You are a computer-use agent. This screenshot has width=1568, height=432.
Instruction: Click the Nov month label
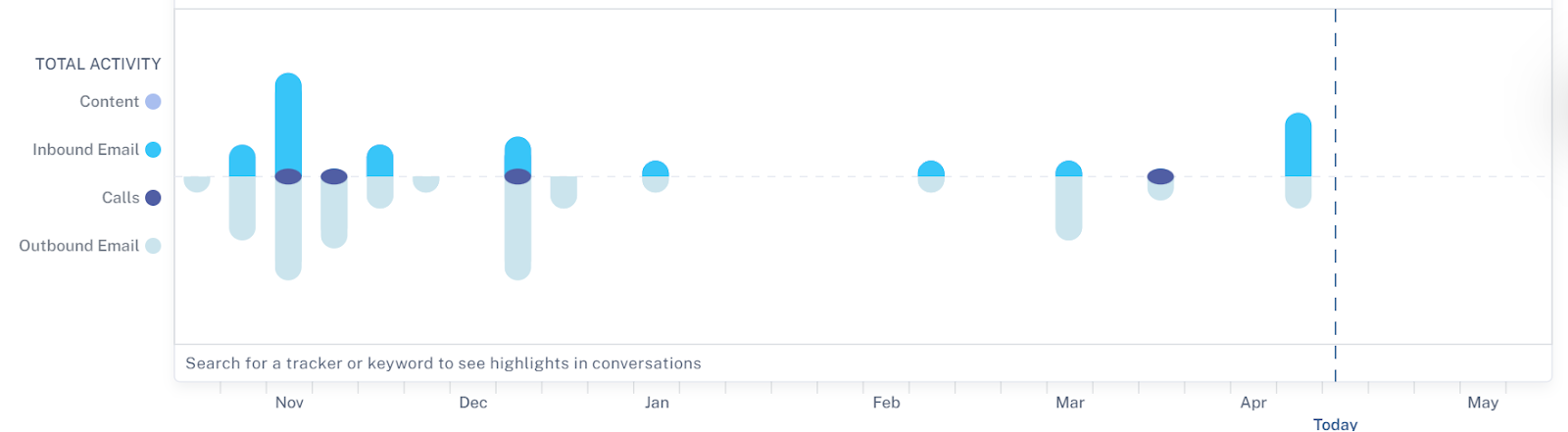[x=289, y=403]
